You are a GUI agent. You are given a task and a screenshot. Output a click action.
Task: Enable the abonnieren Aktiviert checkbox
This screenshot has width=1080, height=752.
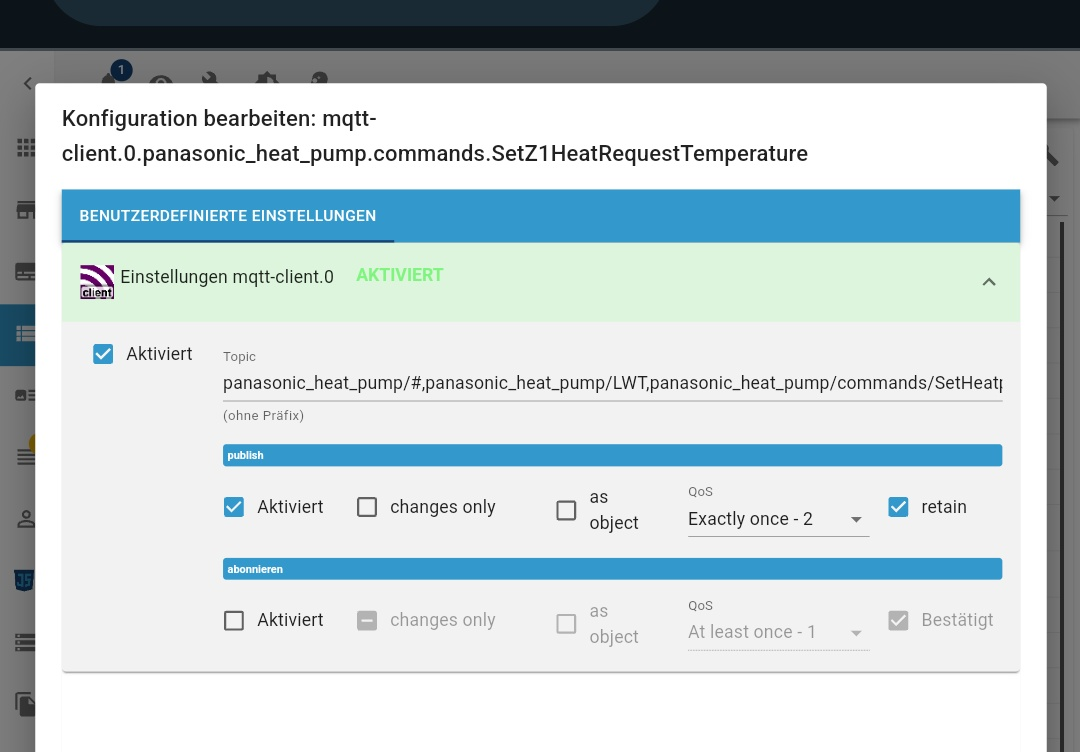coord(234,620)
